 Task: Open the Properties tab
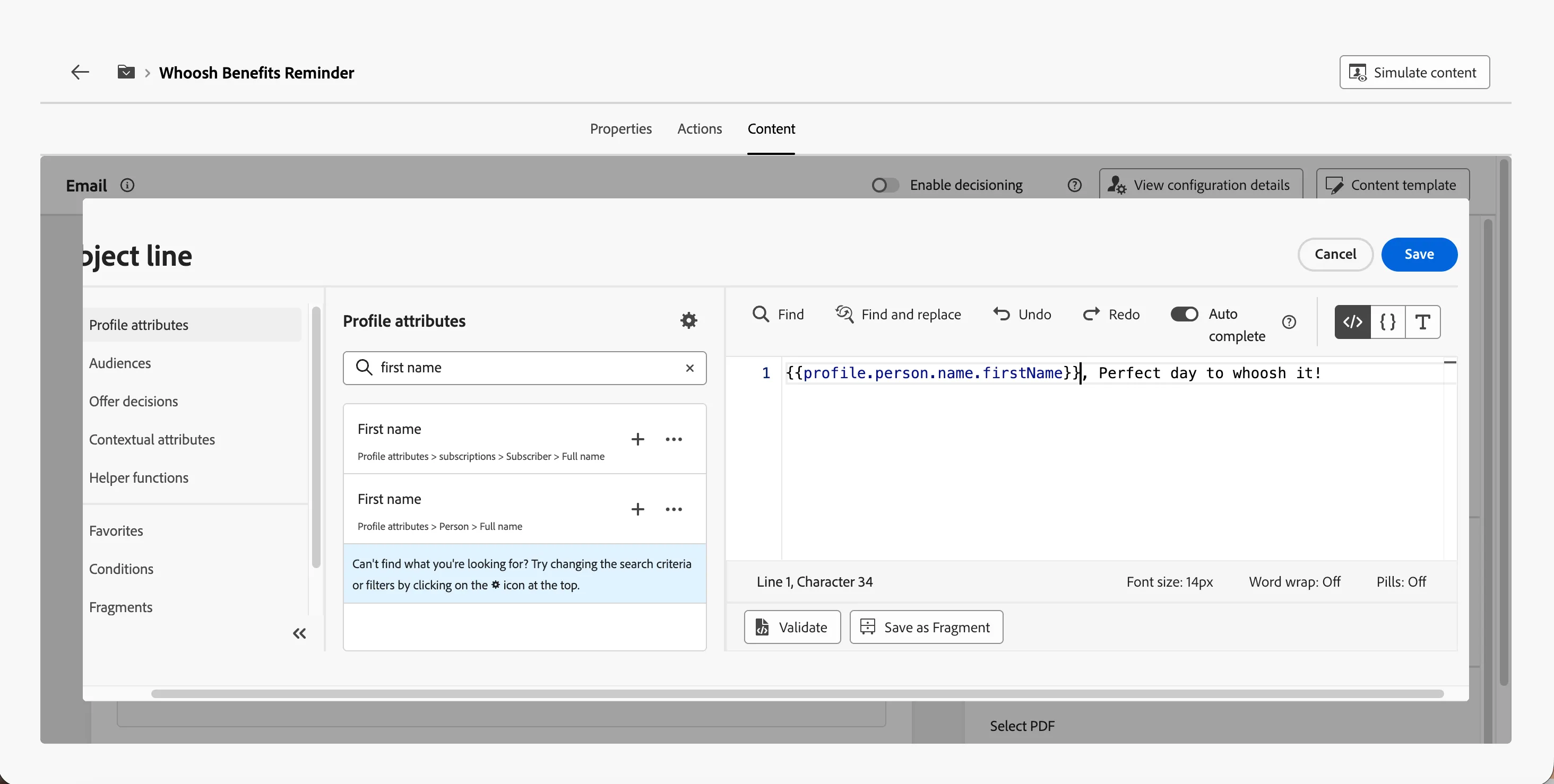click(621, 129)
